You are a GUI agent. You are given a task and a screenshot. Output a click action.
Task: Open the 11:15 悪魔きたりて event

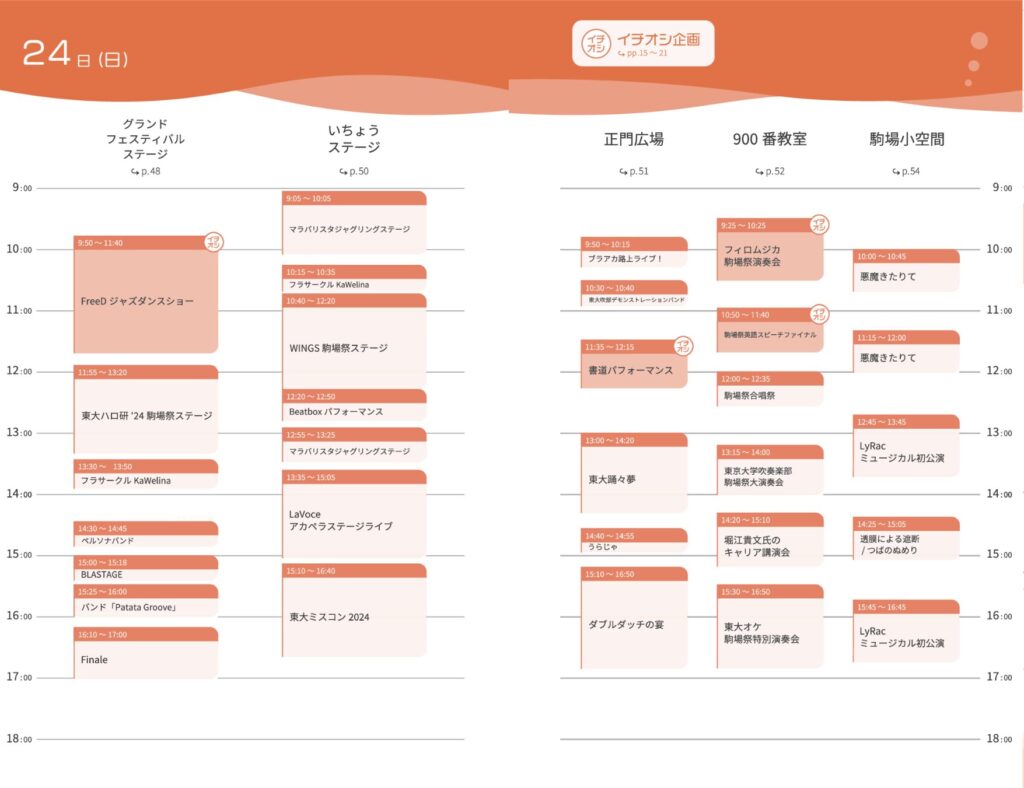click(906, 352)
